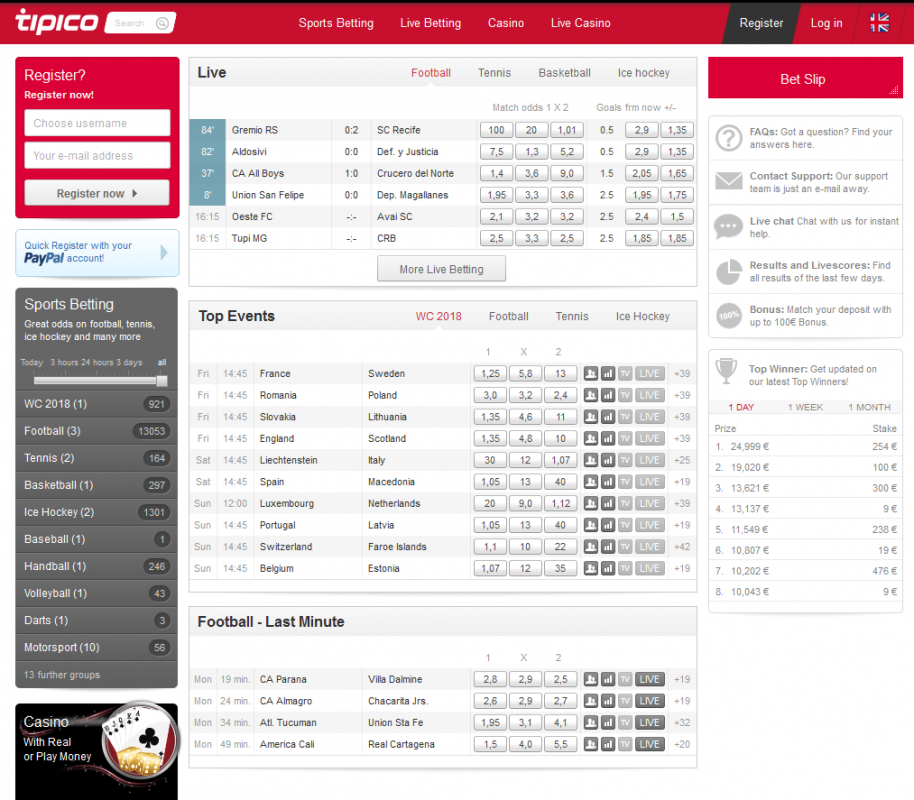Screen dimensions: 914x800
Task: Click the Live chat speech bubble icon
Action: coord(729,226)
